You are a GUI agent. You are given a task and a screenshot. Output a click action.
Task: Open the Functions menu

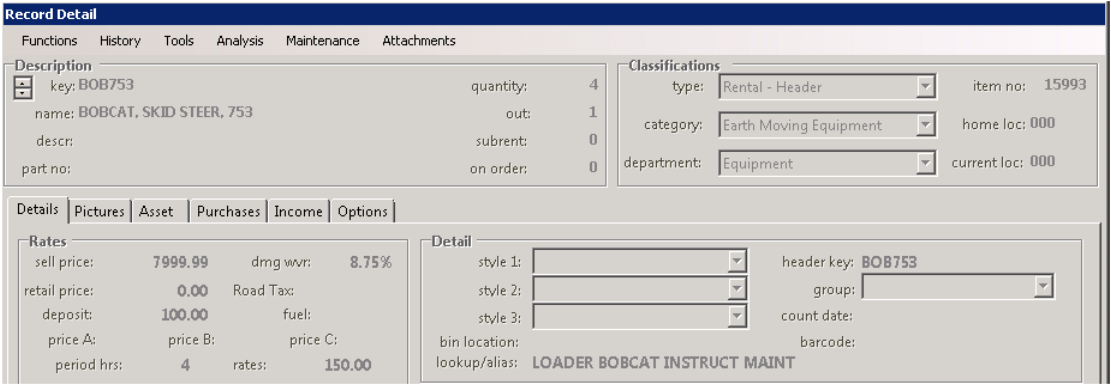(50, 41)
